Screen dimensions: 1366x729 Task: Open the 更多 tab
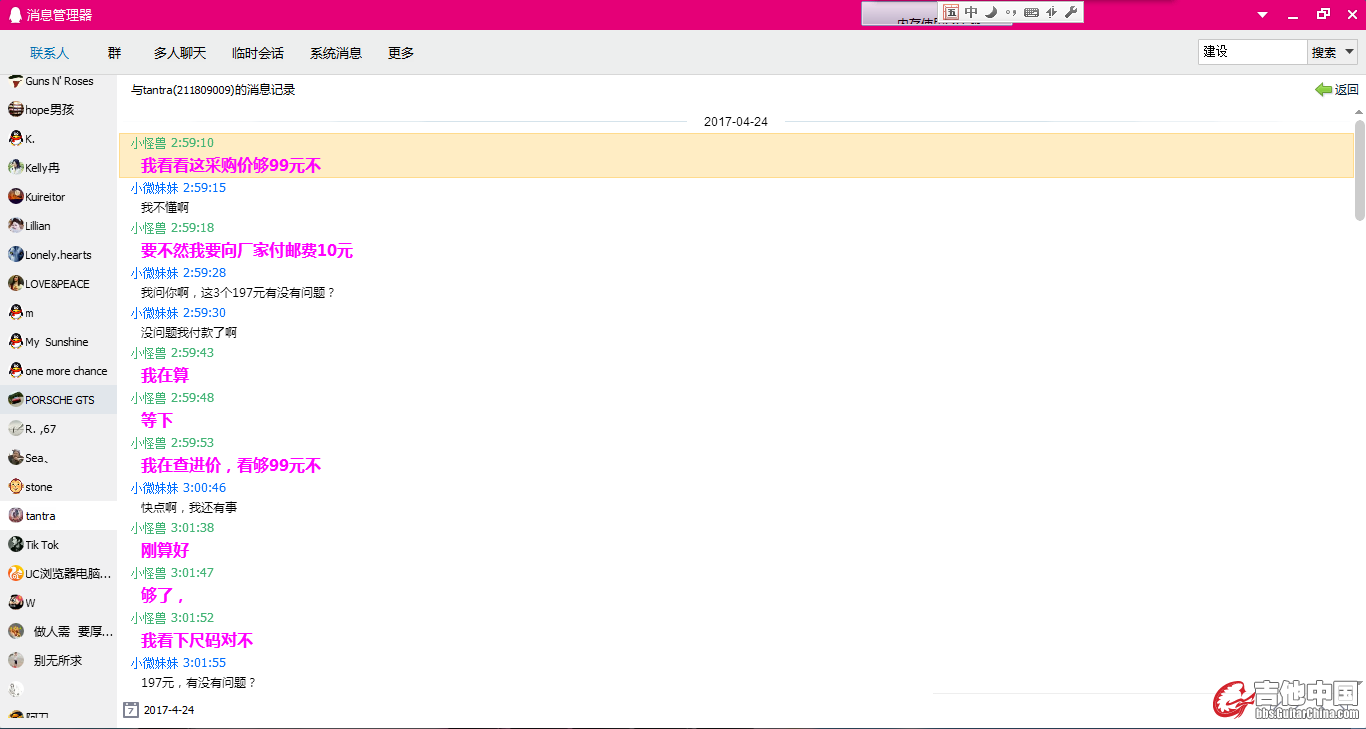tap(401, 53)
